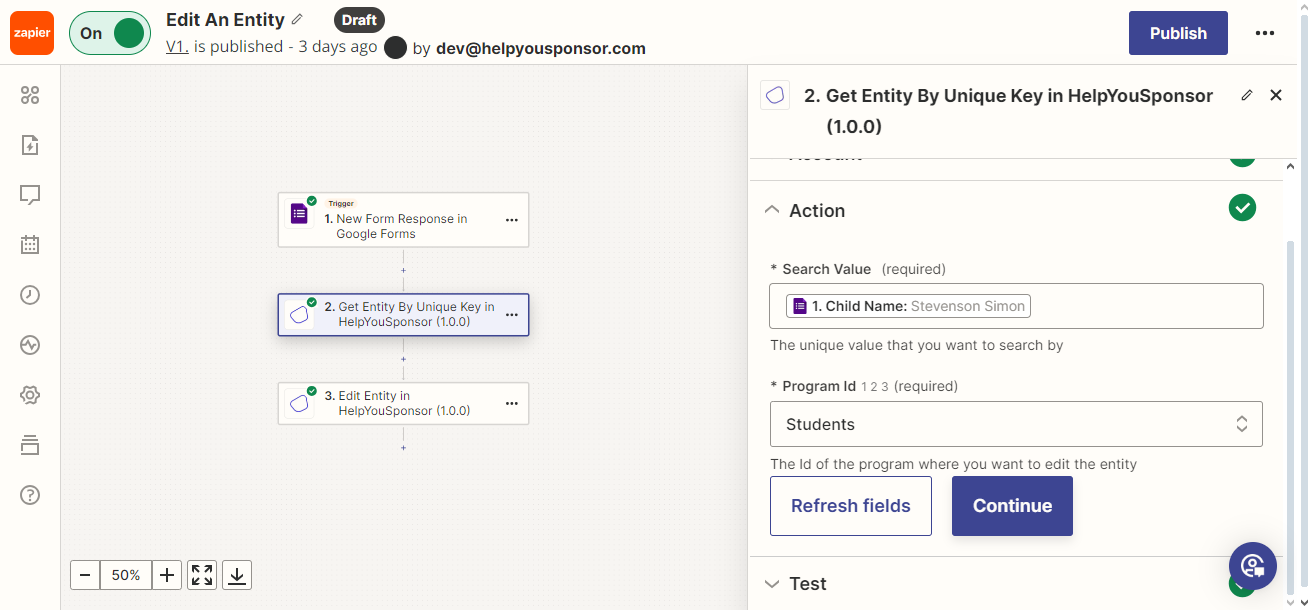The image size is (1312, 610).
Task: Collapse the Action section
Action: 772,210
